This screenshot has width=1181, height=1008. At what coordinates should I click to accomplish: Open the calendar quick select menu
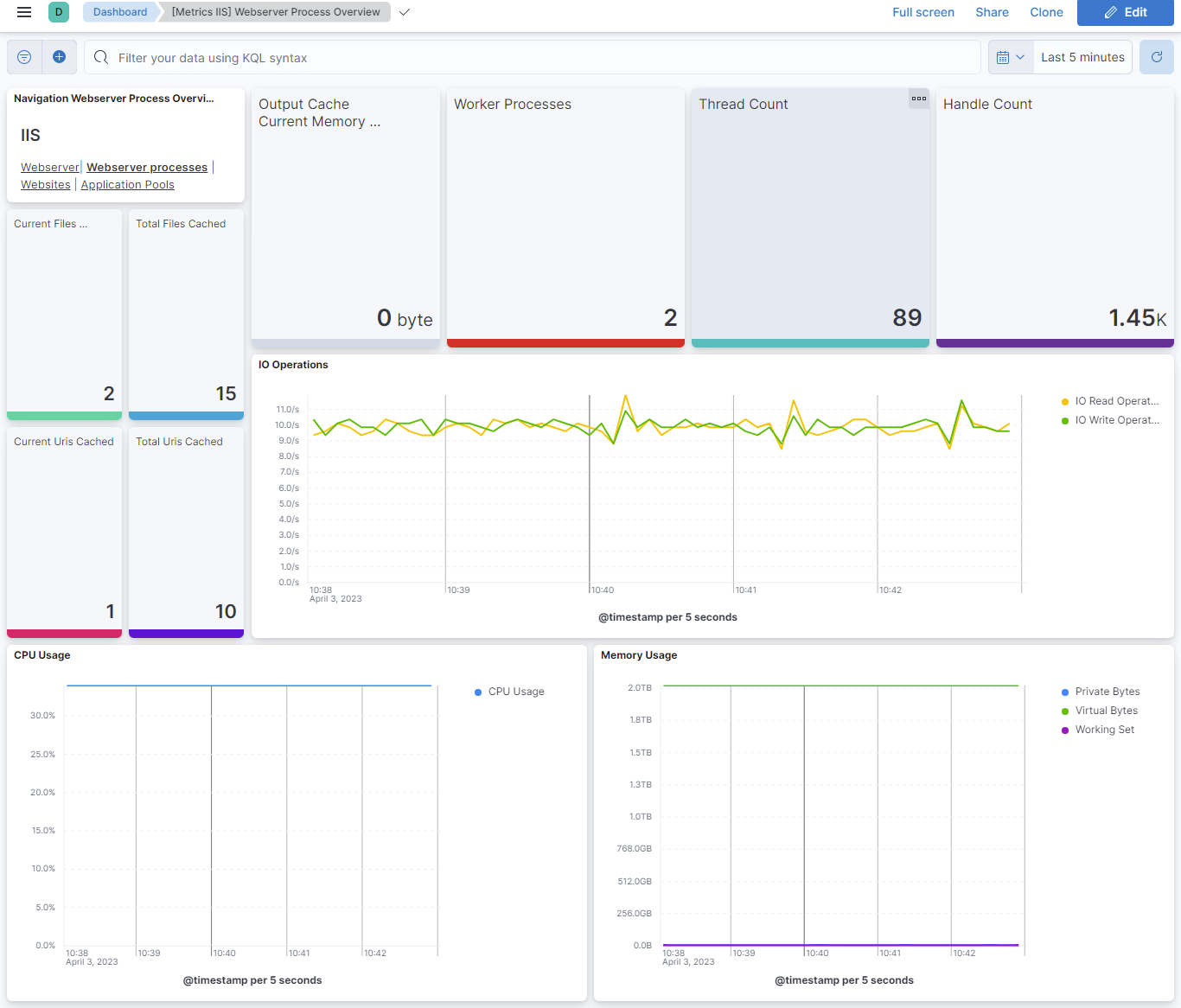1009,56
